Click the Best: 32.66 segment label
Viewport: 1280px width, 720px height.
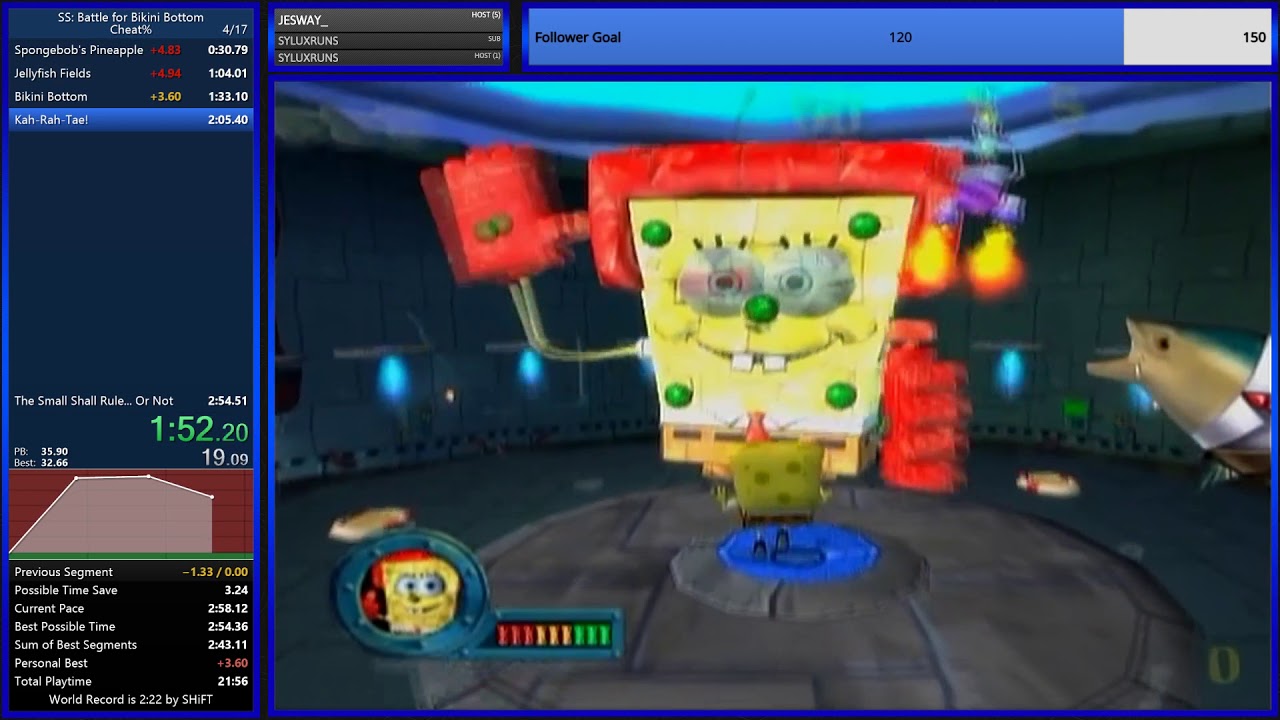click(41, 463)
